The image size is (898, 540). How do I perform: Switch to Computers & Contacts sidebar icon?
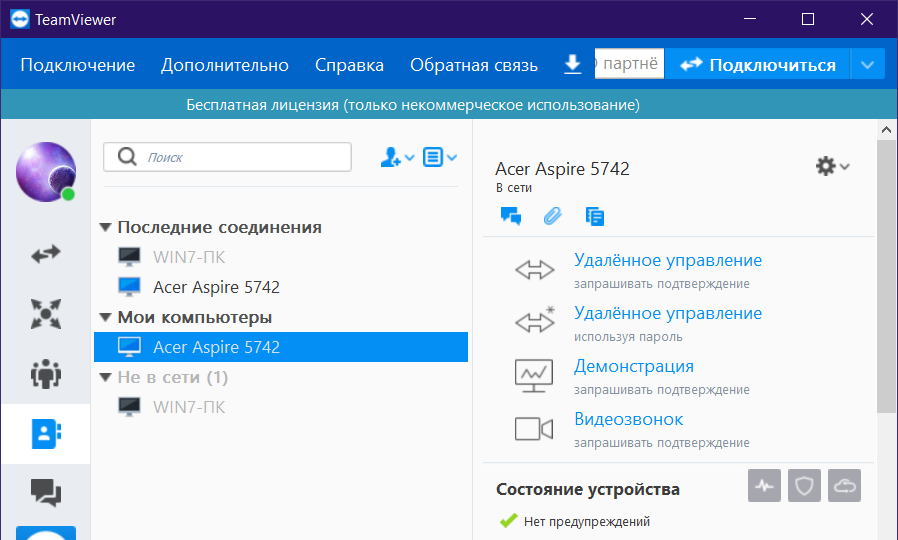(45, 433)
